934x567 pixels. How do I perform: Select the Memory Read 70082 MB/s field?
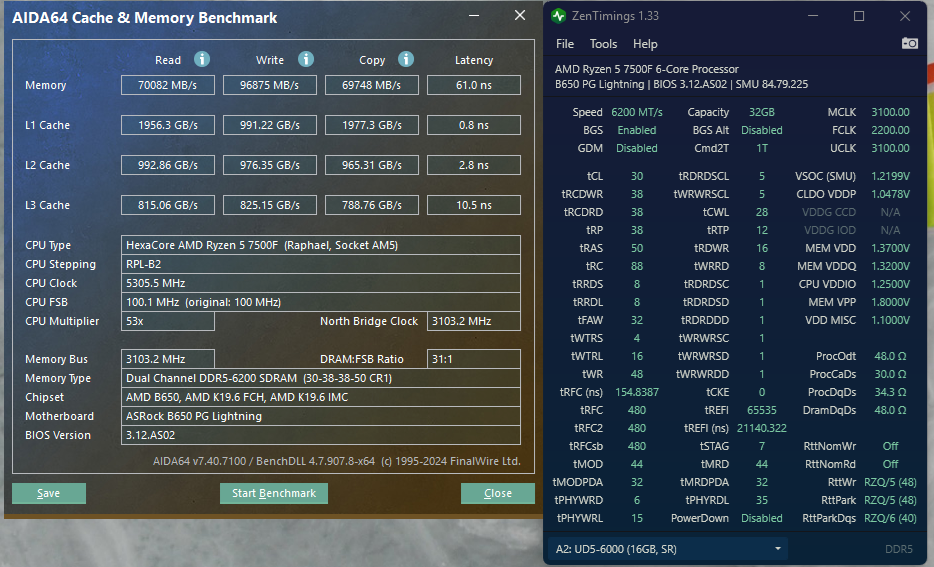(168, 85)
